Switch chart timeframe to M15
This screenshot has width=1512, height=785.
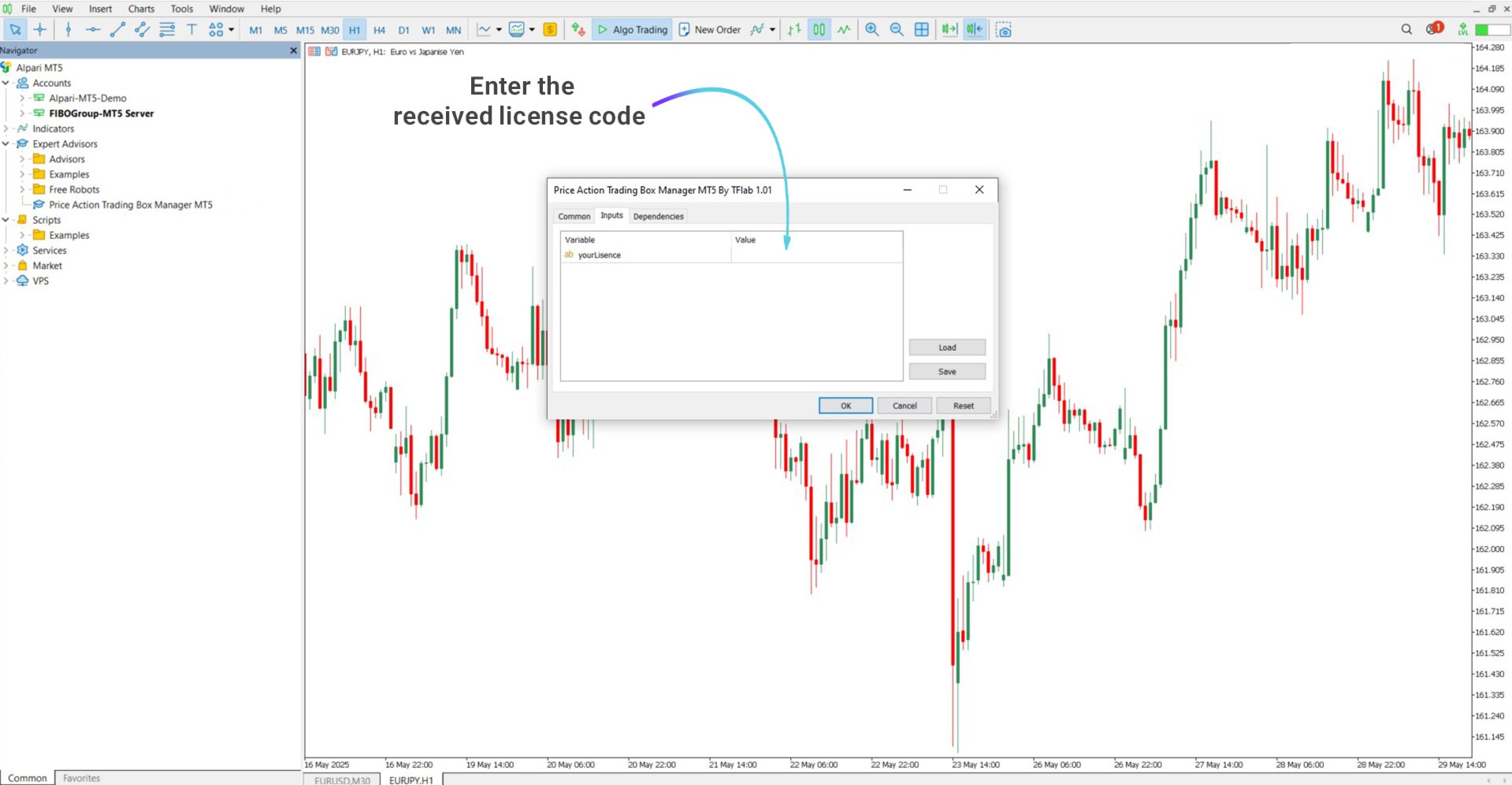click(x=305, y=30)
